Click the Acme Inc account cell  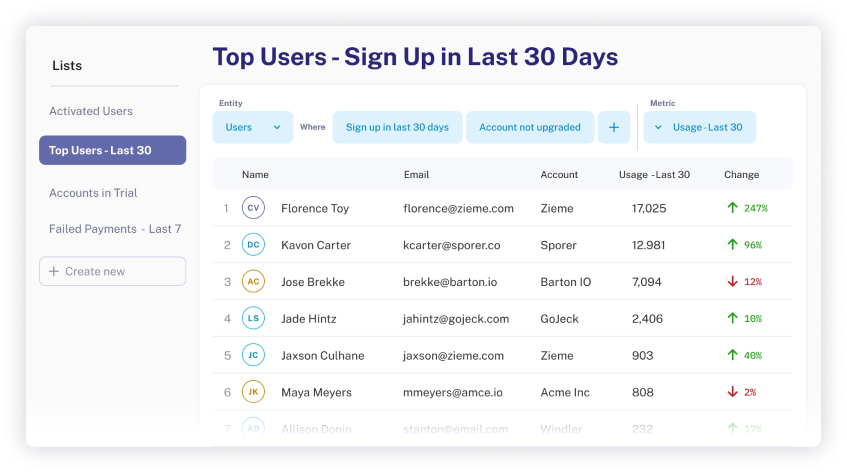(x=565, y=393)
